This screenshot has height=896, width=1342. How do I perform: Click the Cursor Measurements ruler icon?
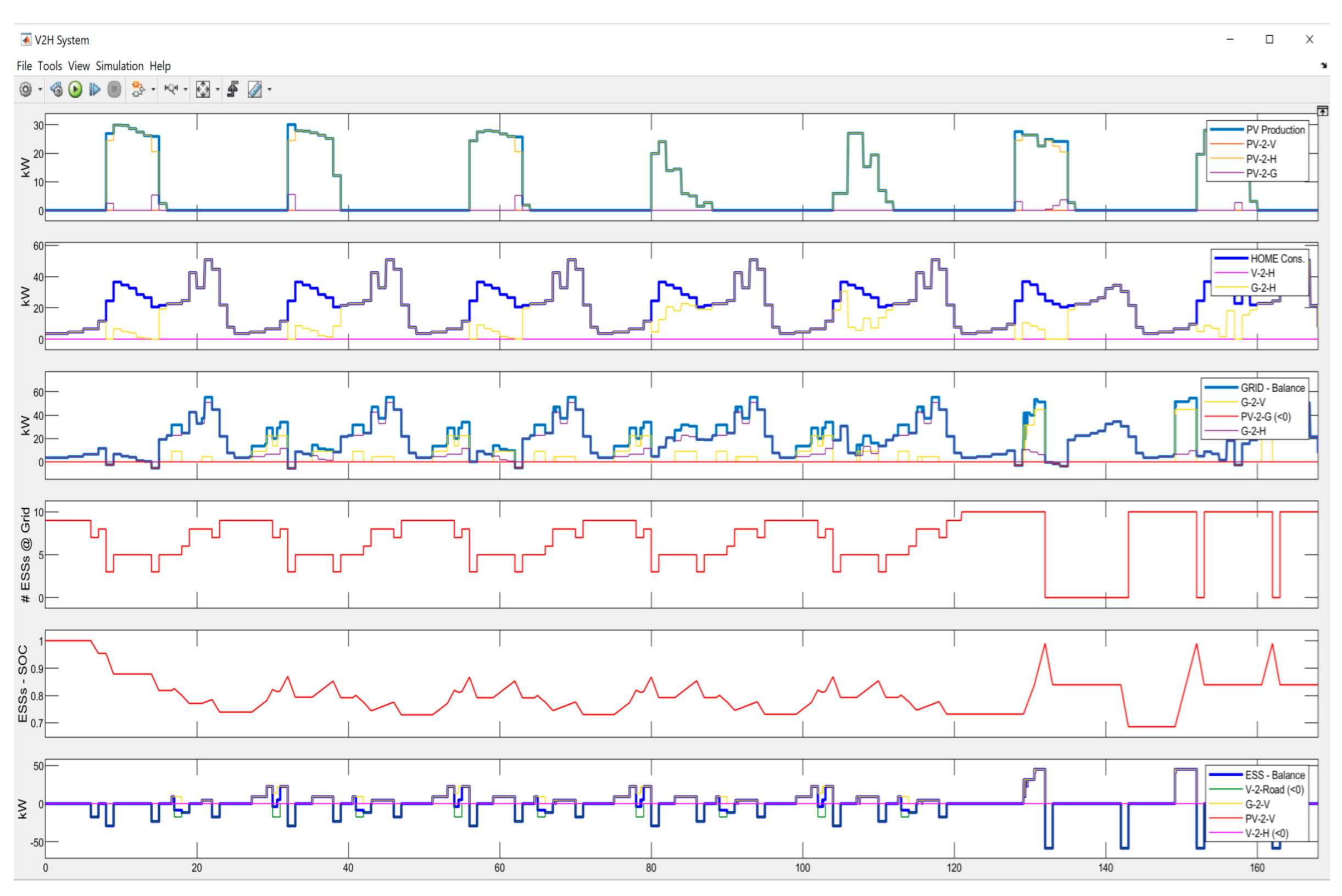tap(255, 90)
